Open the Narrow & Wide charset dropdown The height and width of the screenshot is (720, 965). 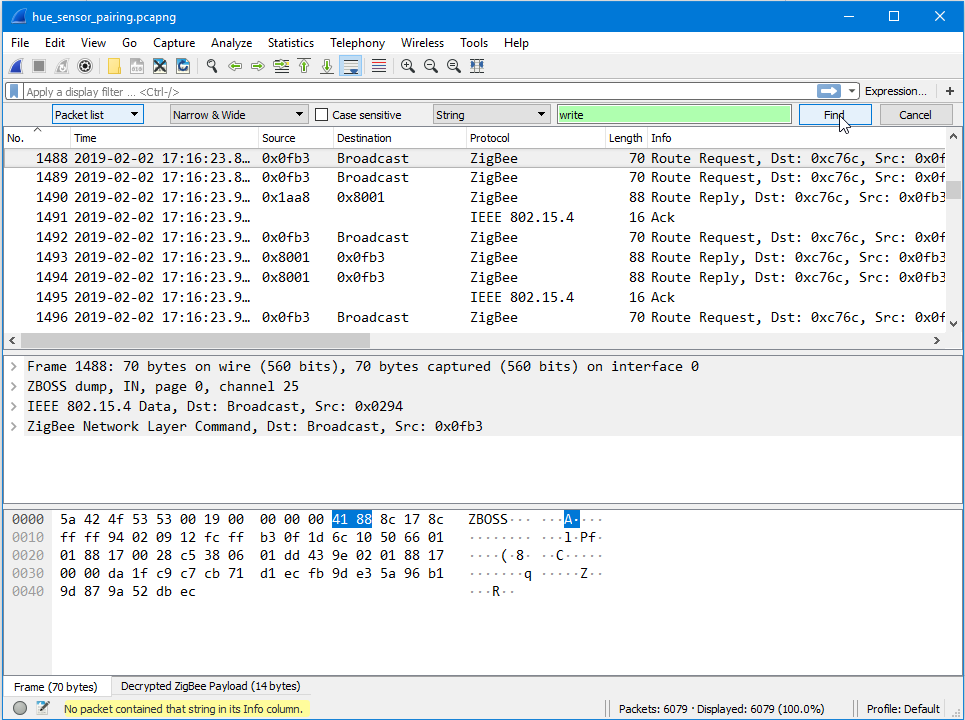238,115
